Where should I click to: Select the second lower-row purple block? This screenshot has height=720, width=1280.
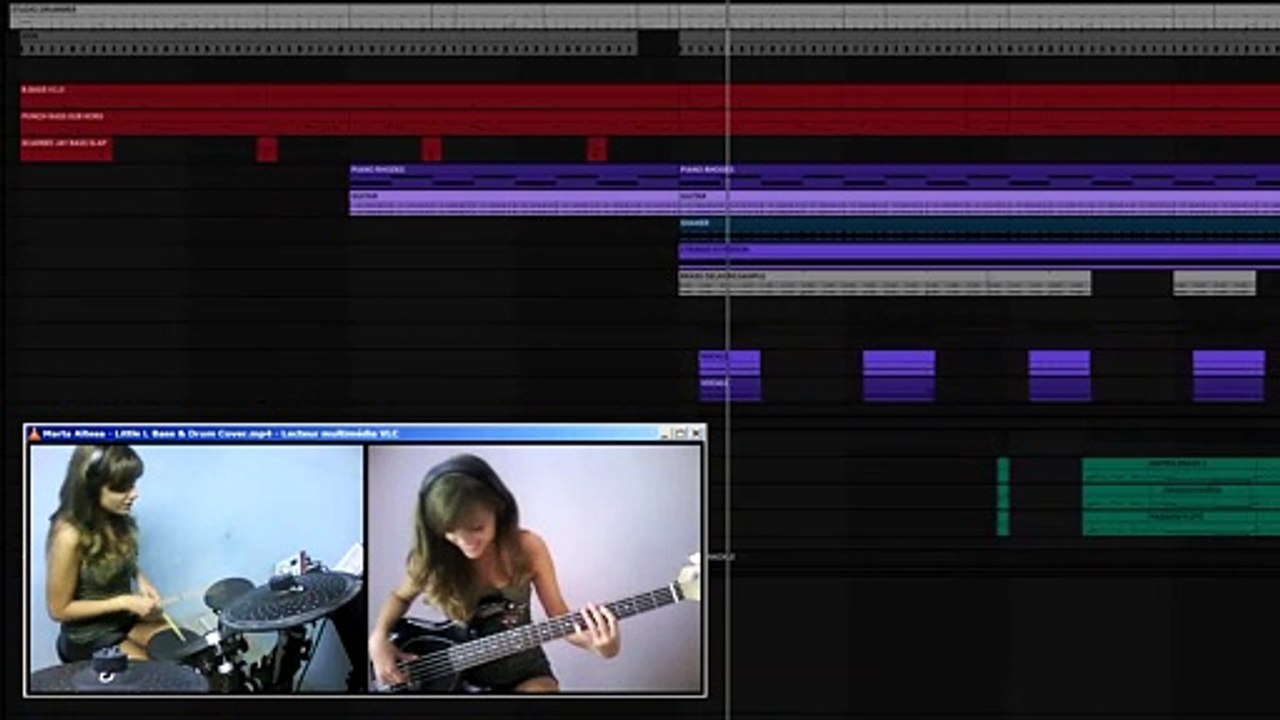pyautogui.click(x=899, y=388)
